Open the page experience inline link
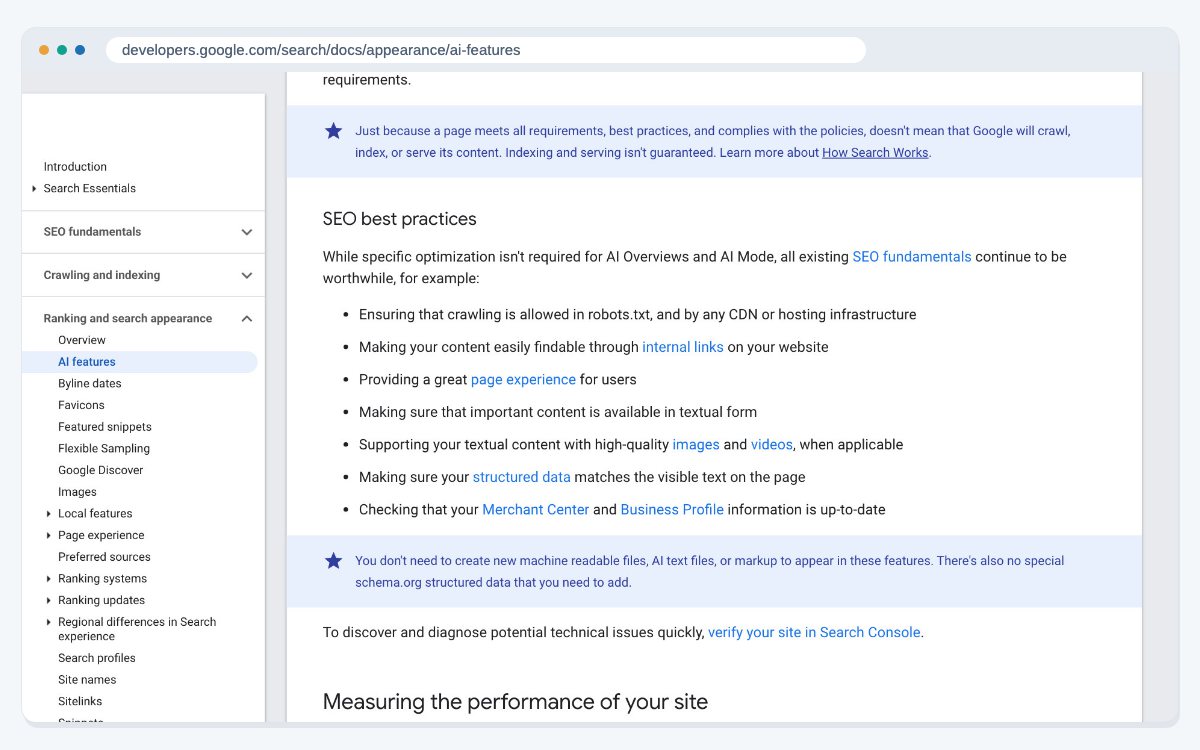The width and height of the screenshot is (1200, 750). point(523,380)
